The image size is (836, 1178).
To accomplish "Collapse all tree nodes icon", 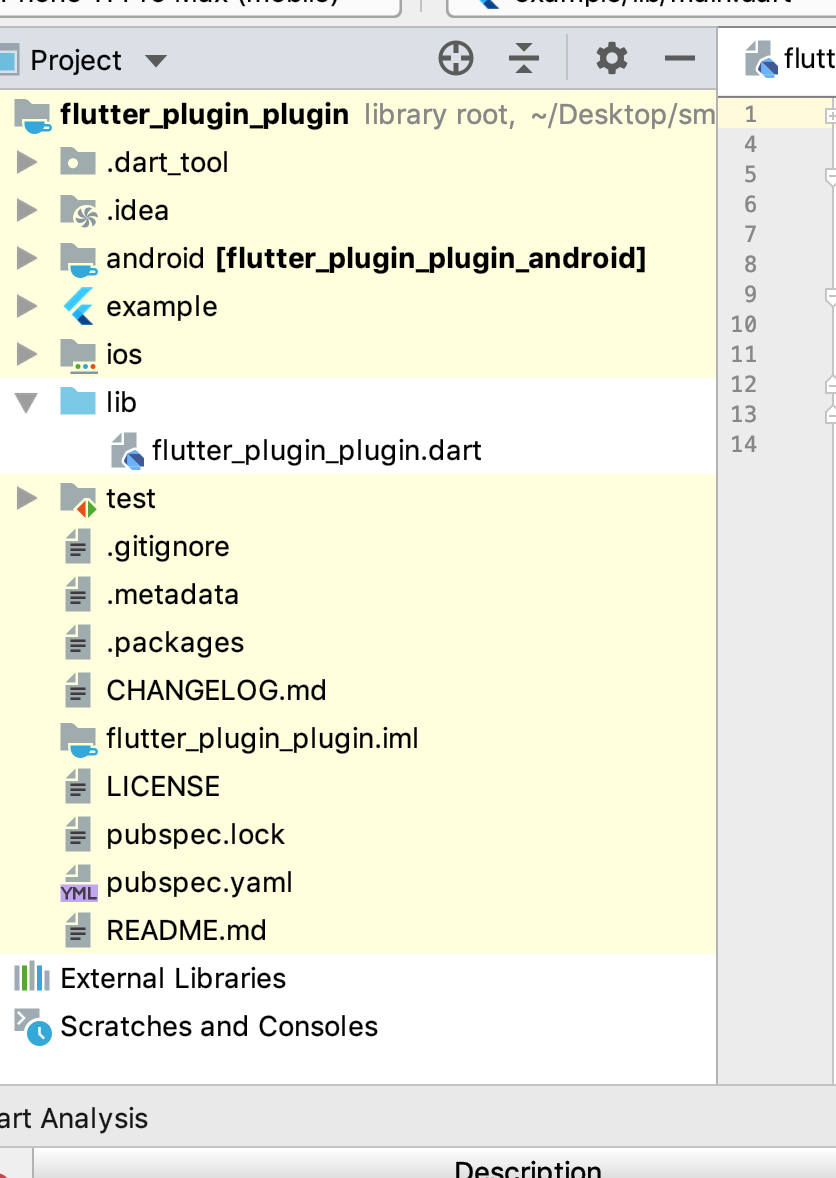I will pyautogui.click(x=524, y=59).
